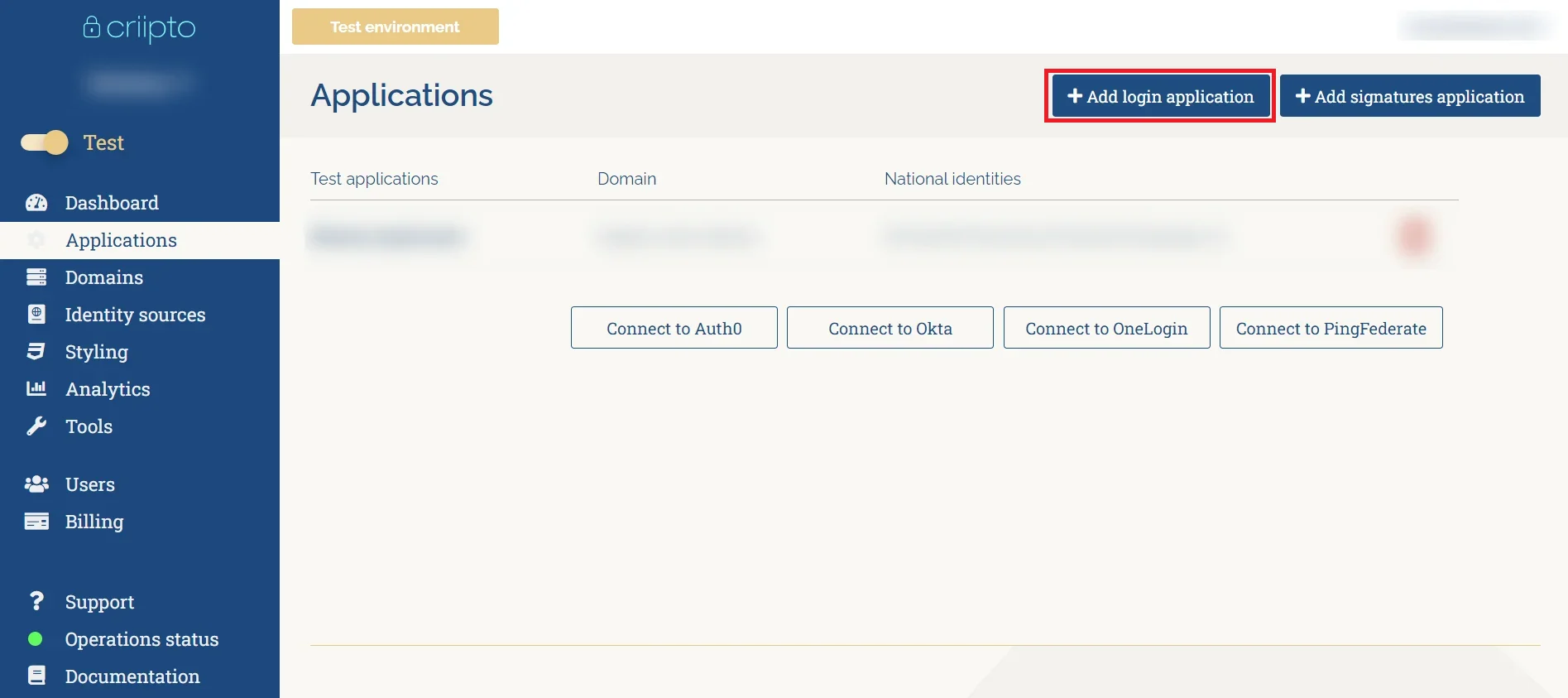Click the Identity sources icon

36,315
